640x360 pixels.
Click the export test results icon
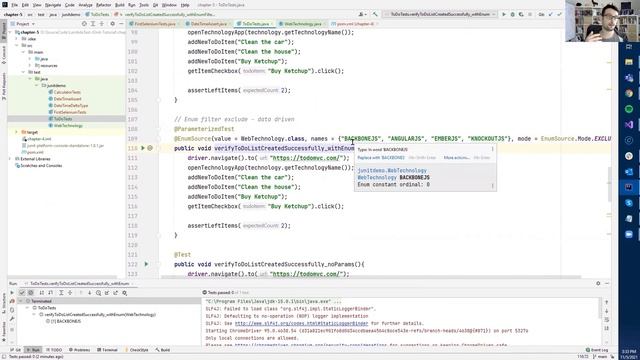[116, 293]
